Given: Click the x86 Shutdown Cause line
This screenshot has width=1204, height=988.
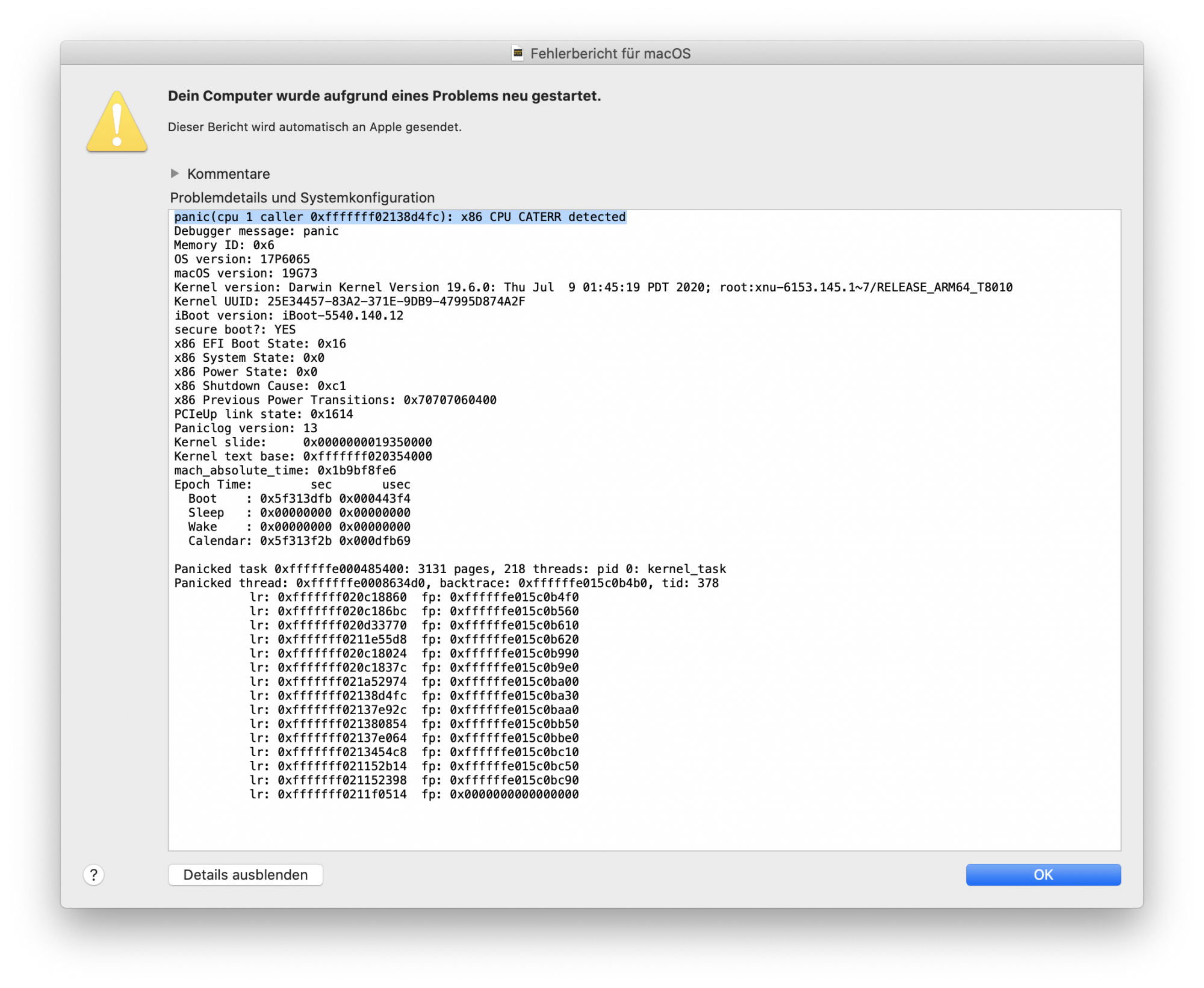Looking at the screenshot, I should (259, 386).
